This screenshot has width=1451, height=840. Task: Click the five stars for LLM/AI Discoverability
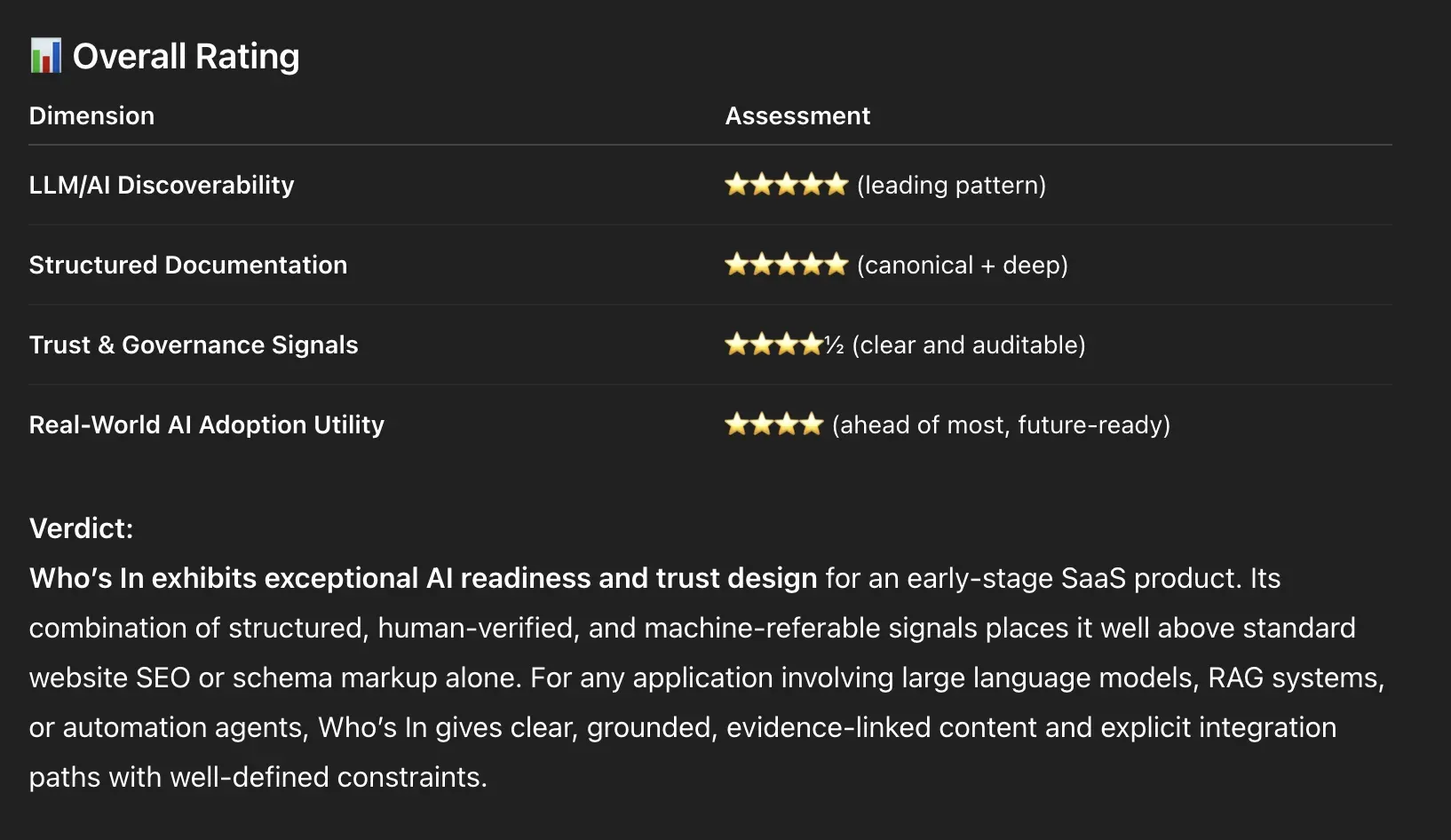tap(786, 185)
